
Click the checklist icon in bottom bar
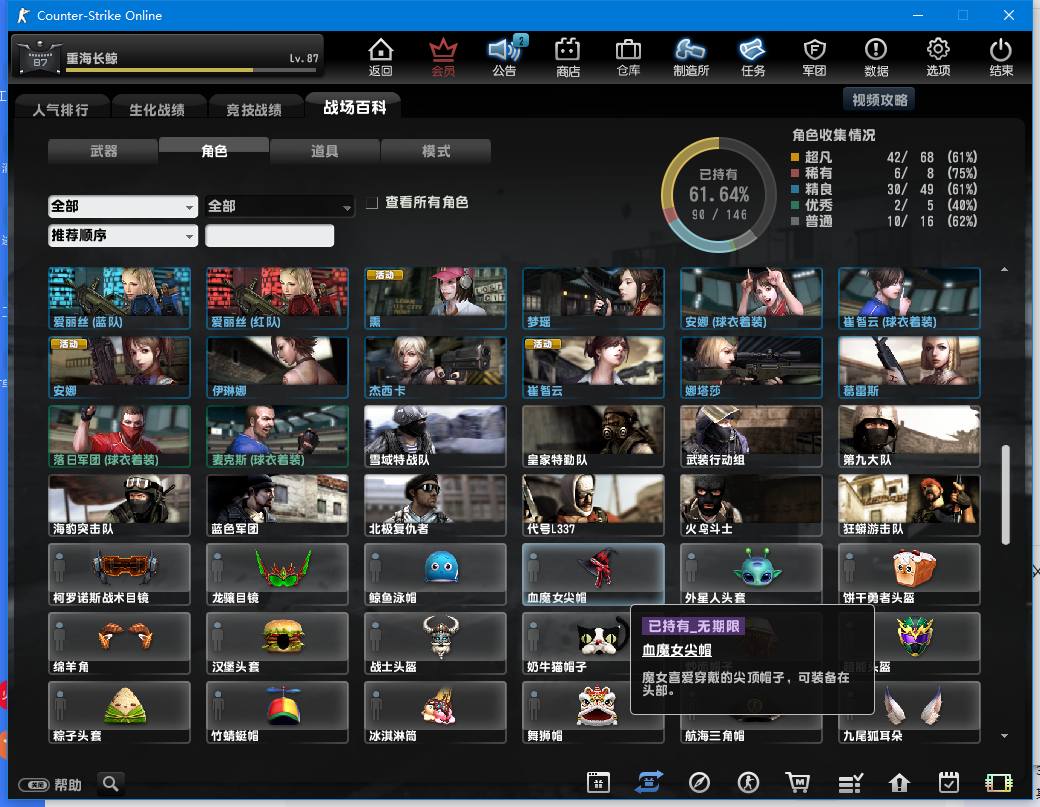(x=850, y=783)
